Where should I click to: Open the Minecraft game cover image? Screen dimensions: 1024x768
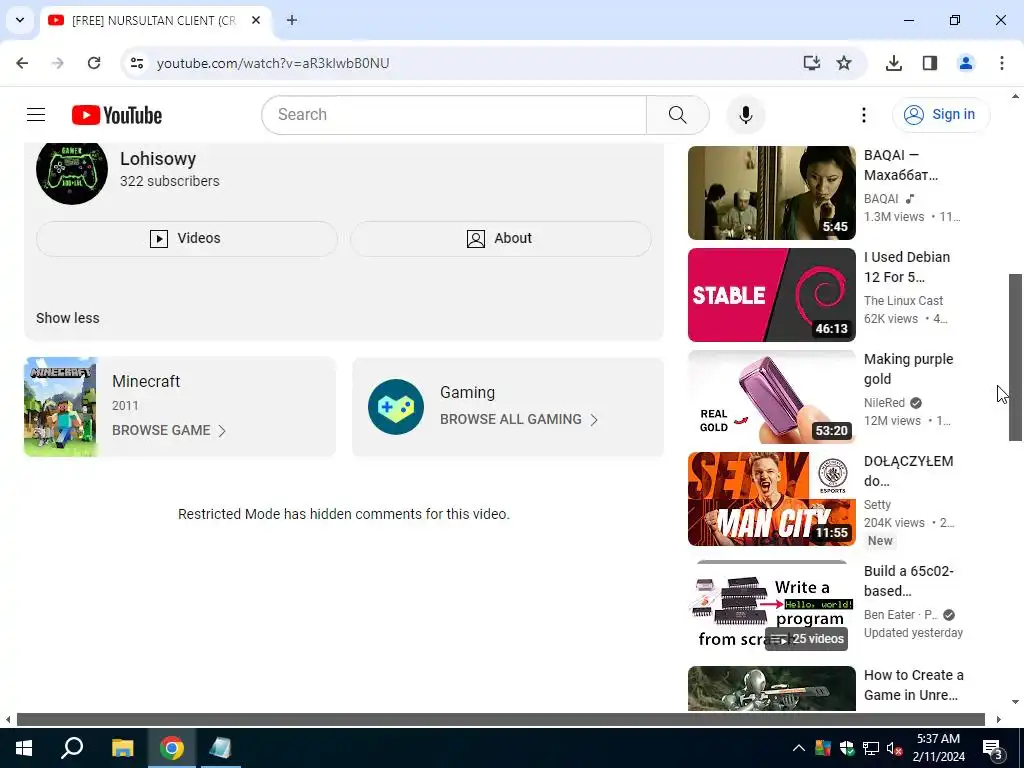click(x=61, y=407)
